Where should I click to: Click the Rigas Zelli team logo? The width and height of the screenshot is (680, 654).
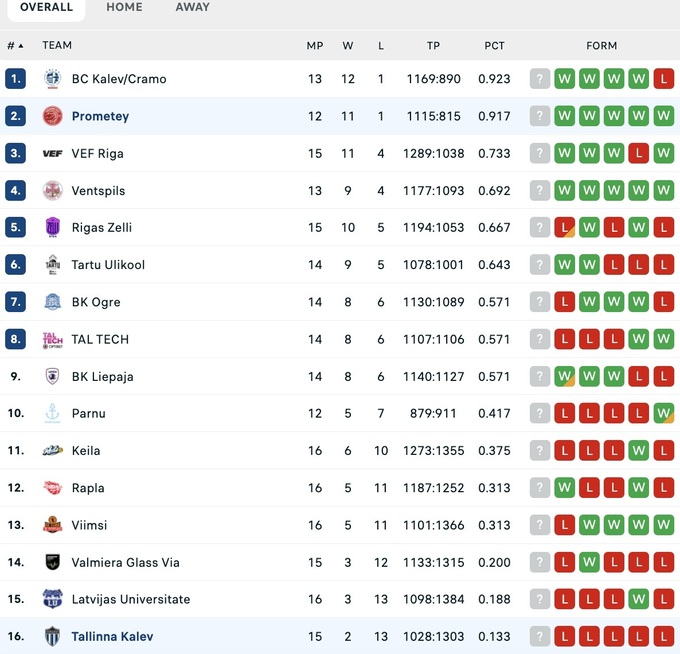(53, 228)
